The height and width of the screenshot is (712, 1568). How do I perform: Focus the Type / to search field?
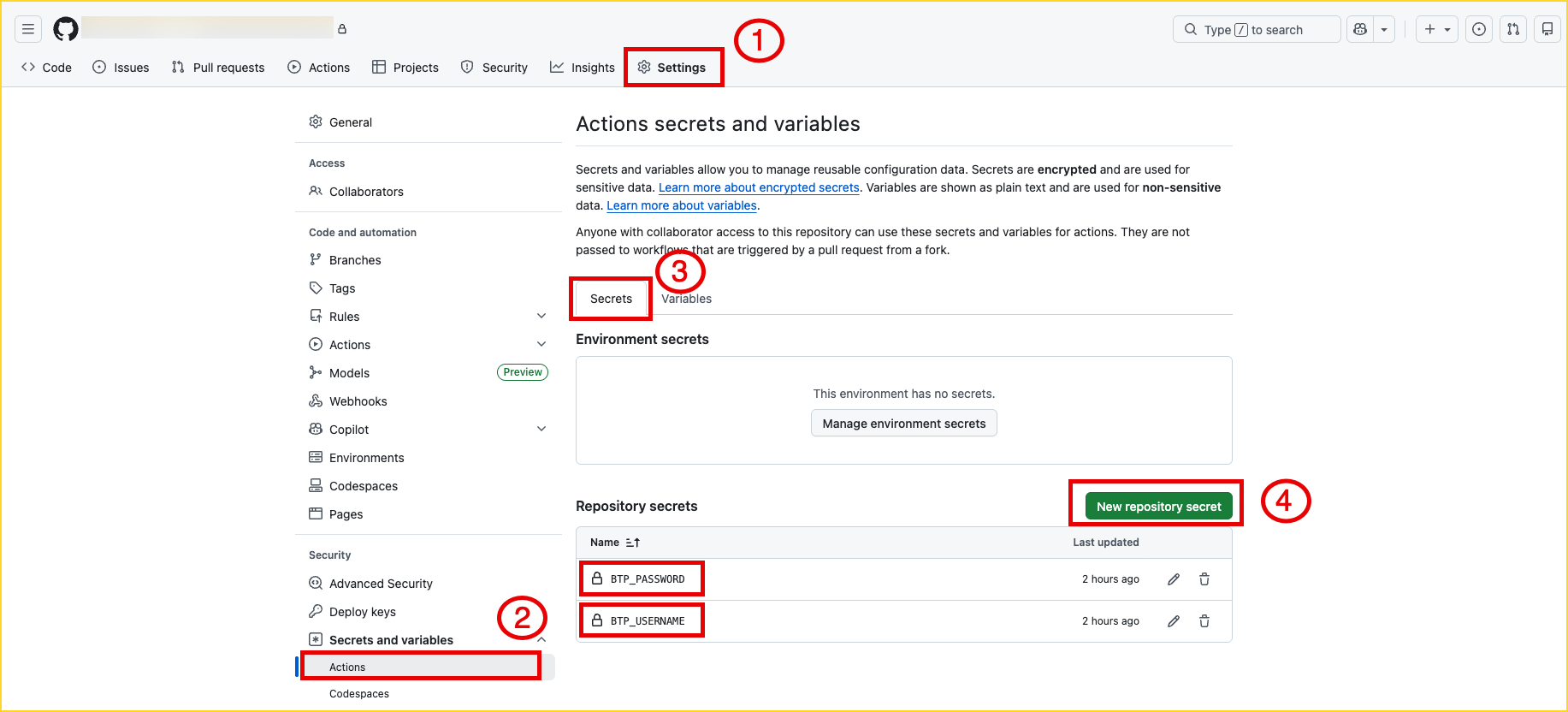tap(1257, 29)
